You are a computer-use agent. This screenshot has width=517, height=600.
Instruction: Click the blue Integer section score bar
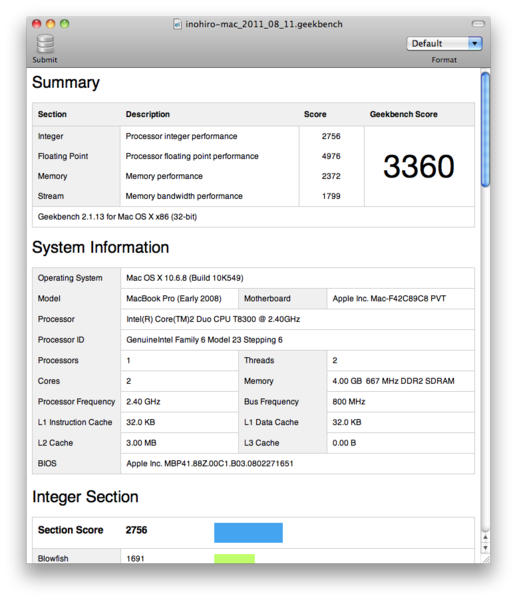click(248, 533)
